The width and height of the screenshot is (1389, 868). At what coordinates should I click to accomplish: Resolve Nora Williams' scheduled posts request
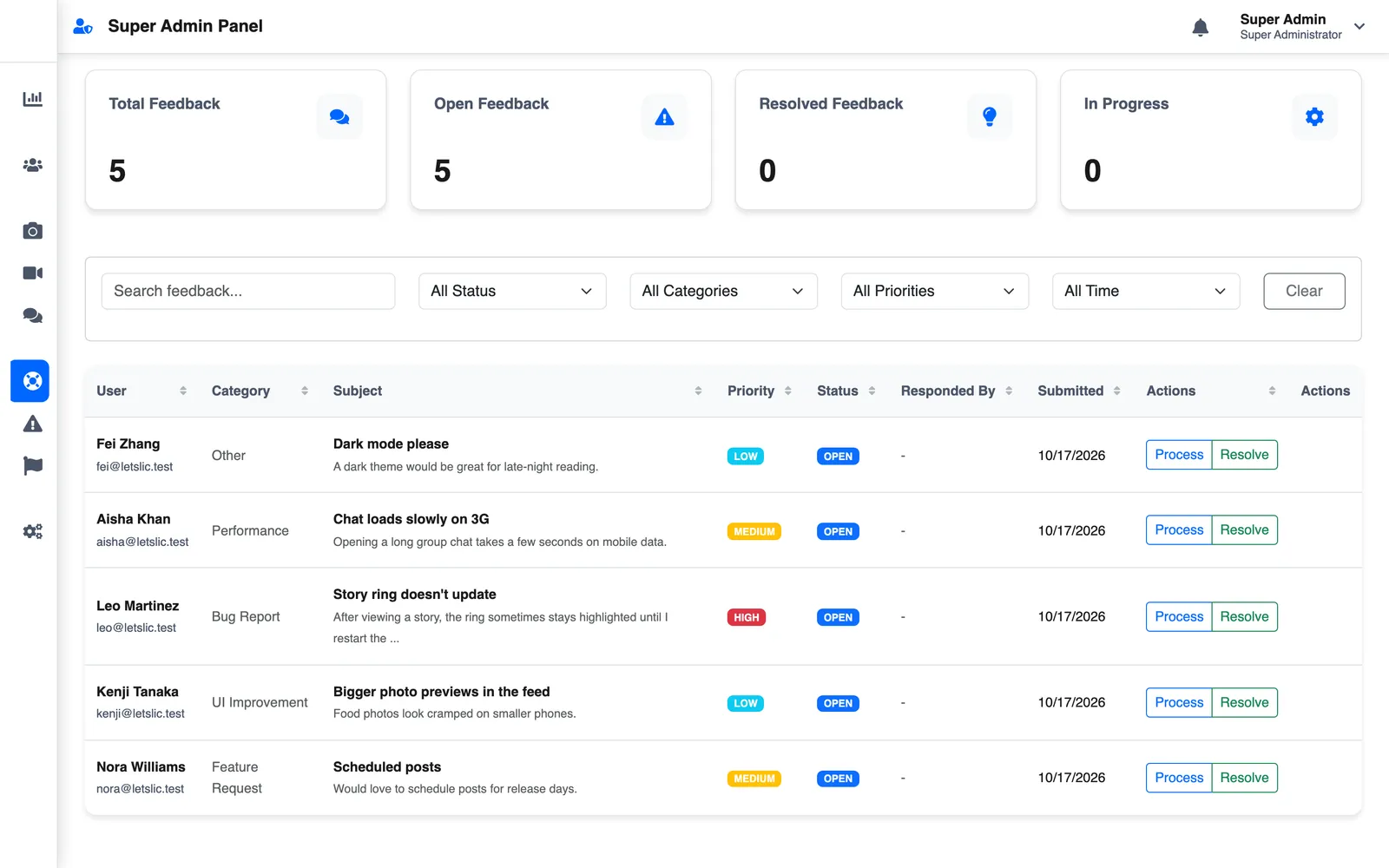1244,779
